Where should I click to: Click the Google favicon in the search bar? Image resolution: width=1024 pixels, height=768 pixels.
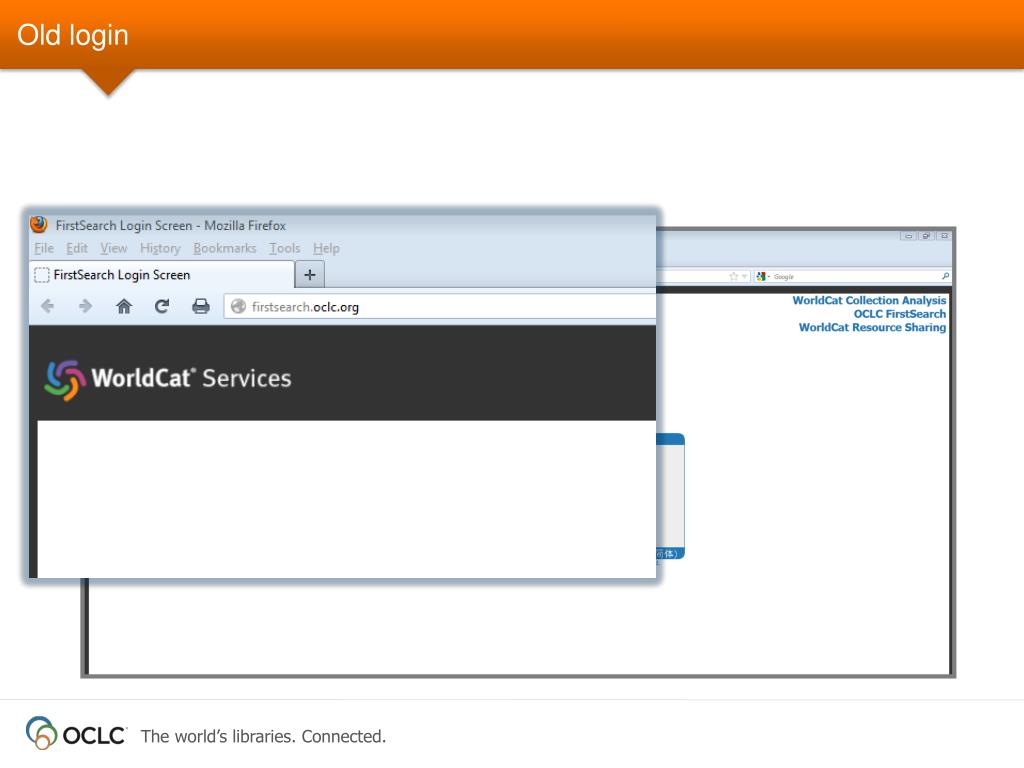(x=761, y=276)
